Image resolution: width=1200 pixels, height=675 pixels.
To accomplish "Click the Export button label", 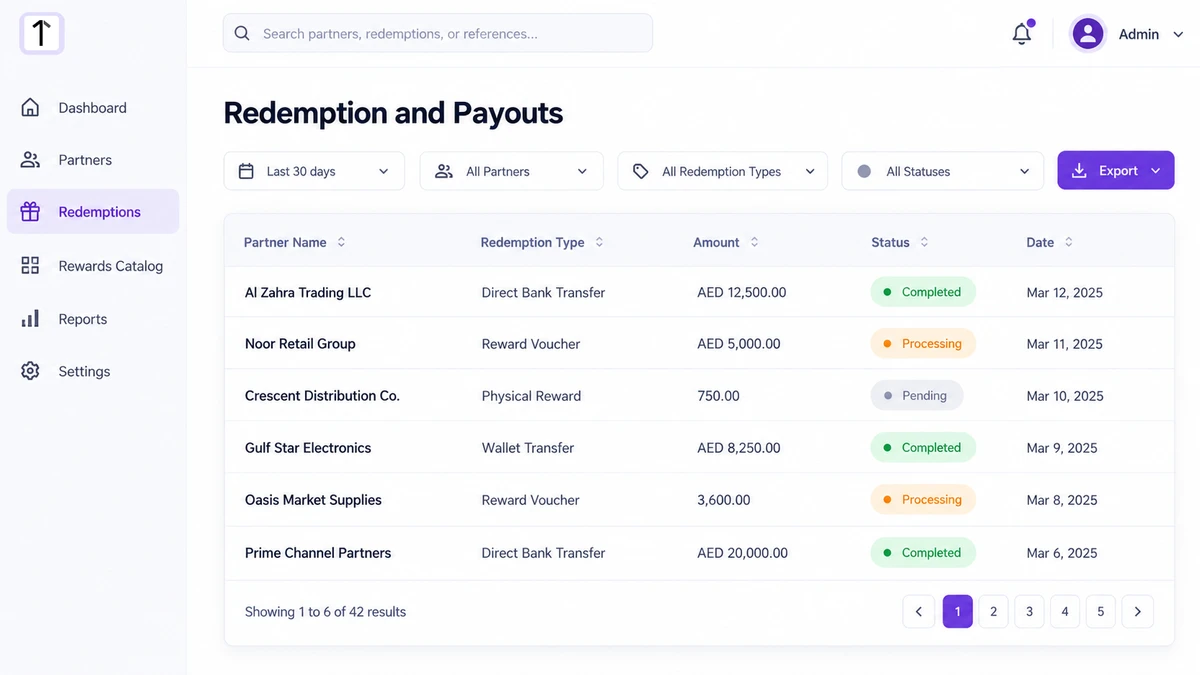I will click(x=1118, y=171).
